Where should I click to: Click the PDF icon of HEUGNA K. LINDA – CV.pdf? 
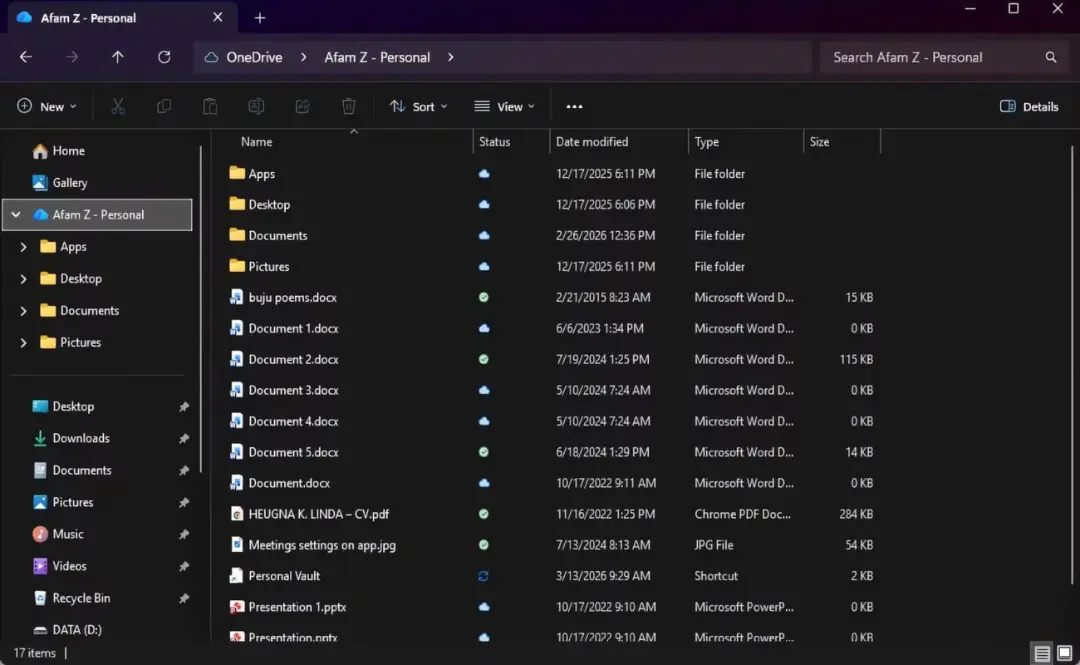point(236,513)
